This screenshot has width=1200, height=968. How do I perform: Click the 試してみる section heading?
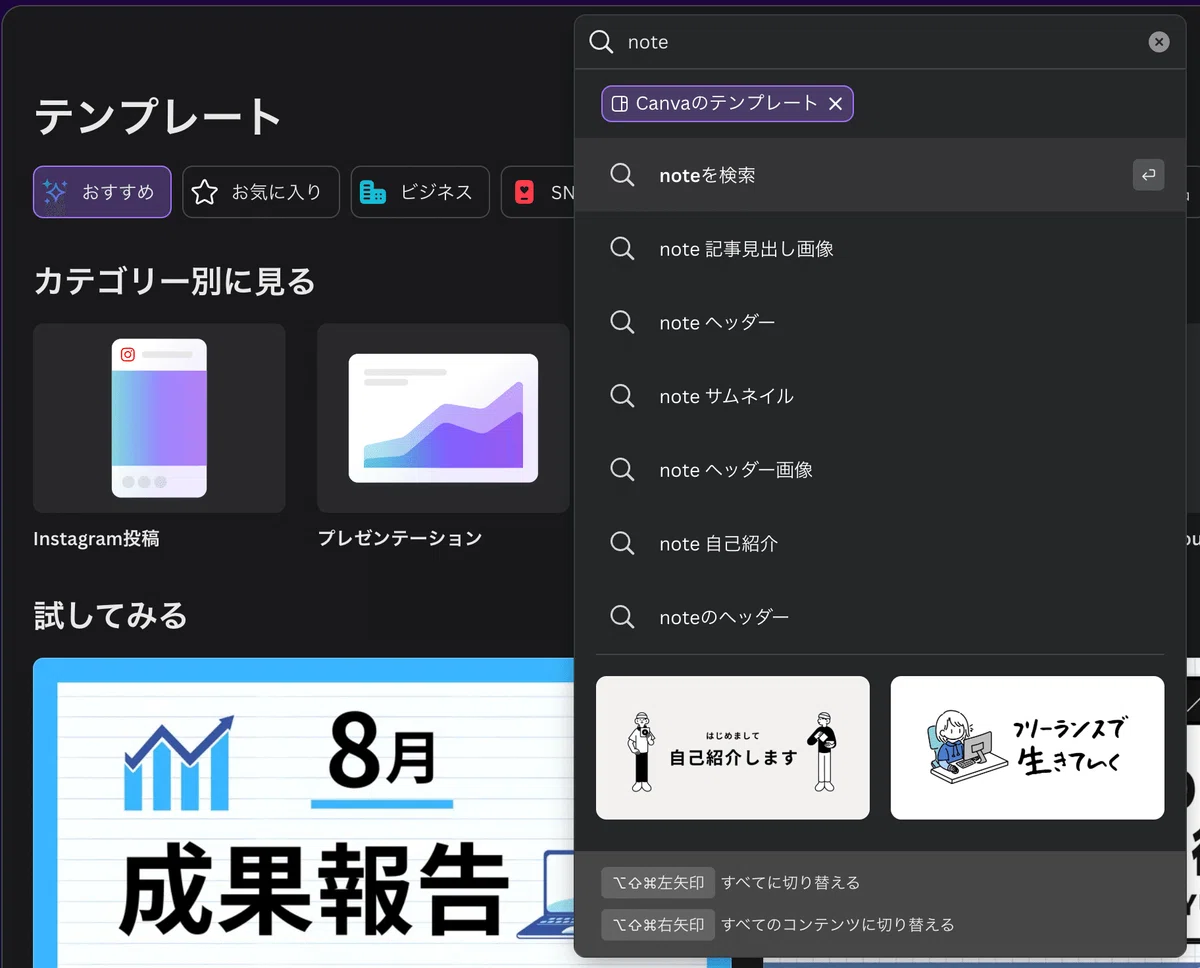pos(110,615)
